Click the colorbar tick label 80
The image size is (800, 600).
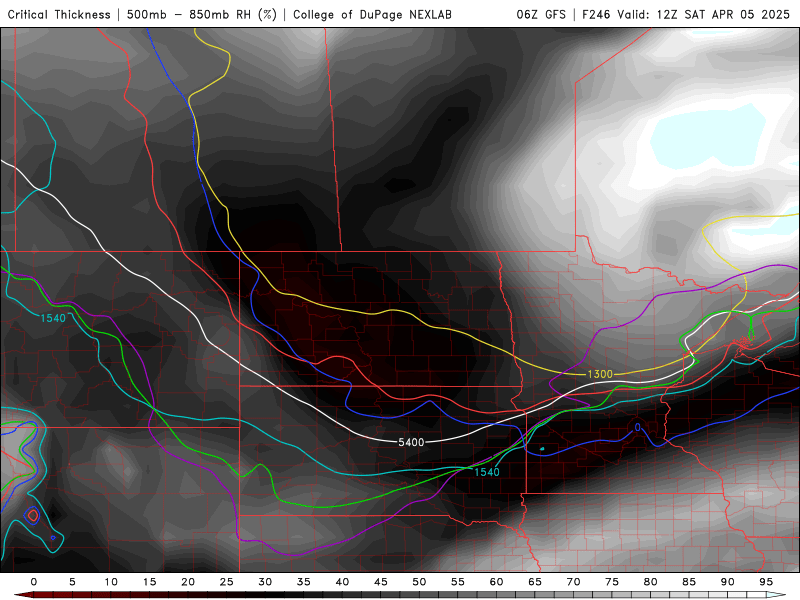651,582
